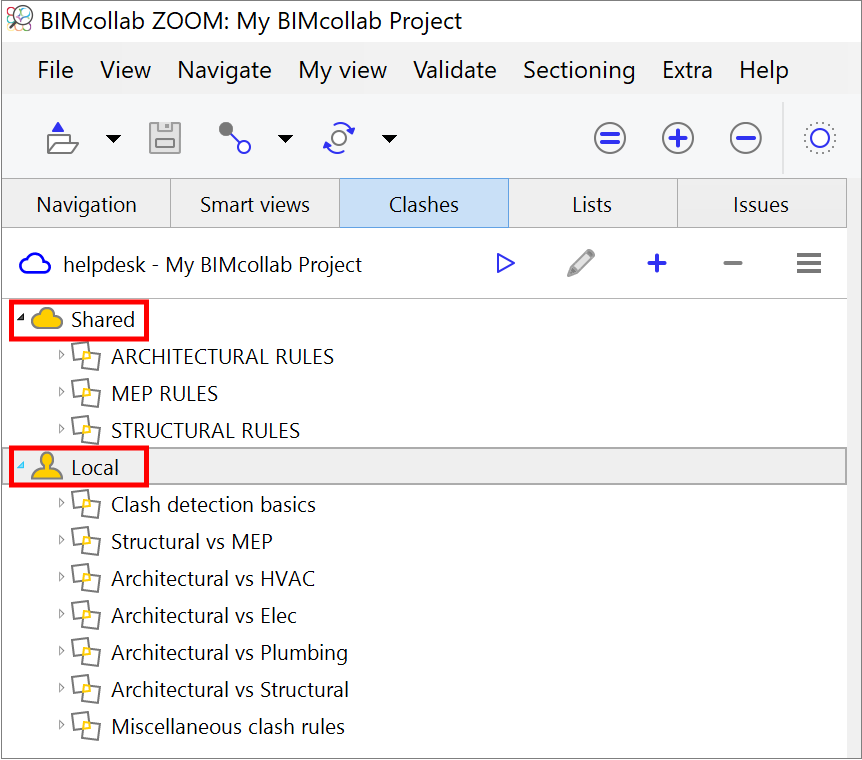Select Clash detection basics row

pyautogui.click(x=213, y=505)
